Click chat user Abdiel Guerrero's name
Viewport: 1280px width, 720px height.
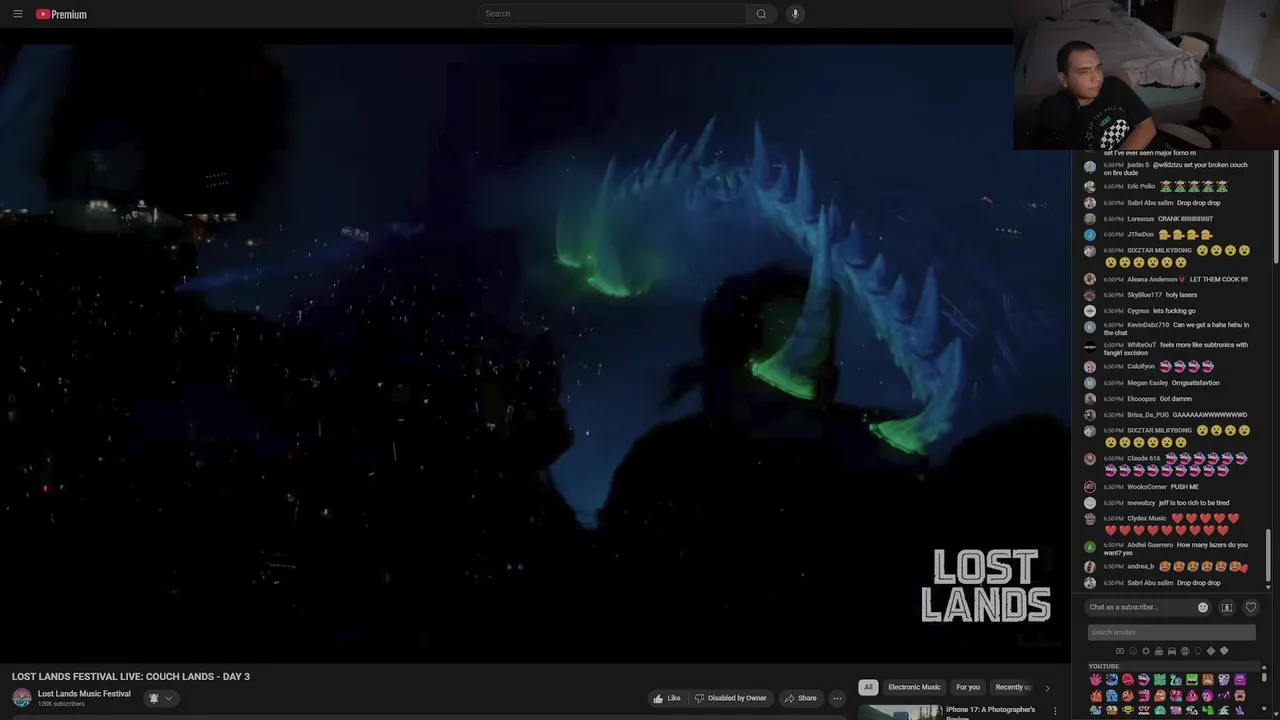[x=1150, y=545]
